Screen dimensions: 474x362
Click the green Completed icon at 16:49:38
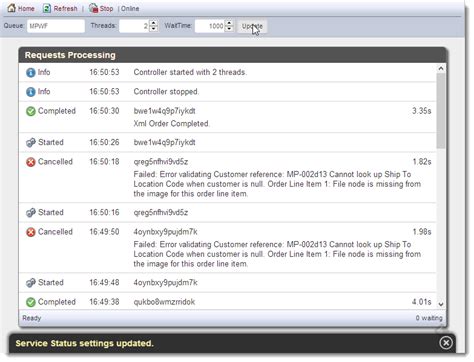point(31,302)
